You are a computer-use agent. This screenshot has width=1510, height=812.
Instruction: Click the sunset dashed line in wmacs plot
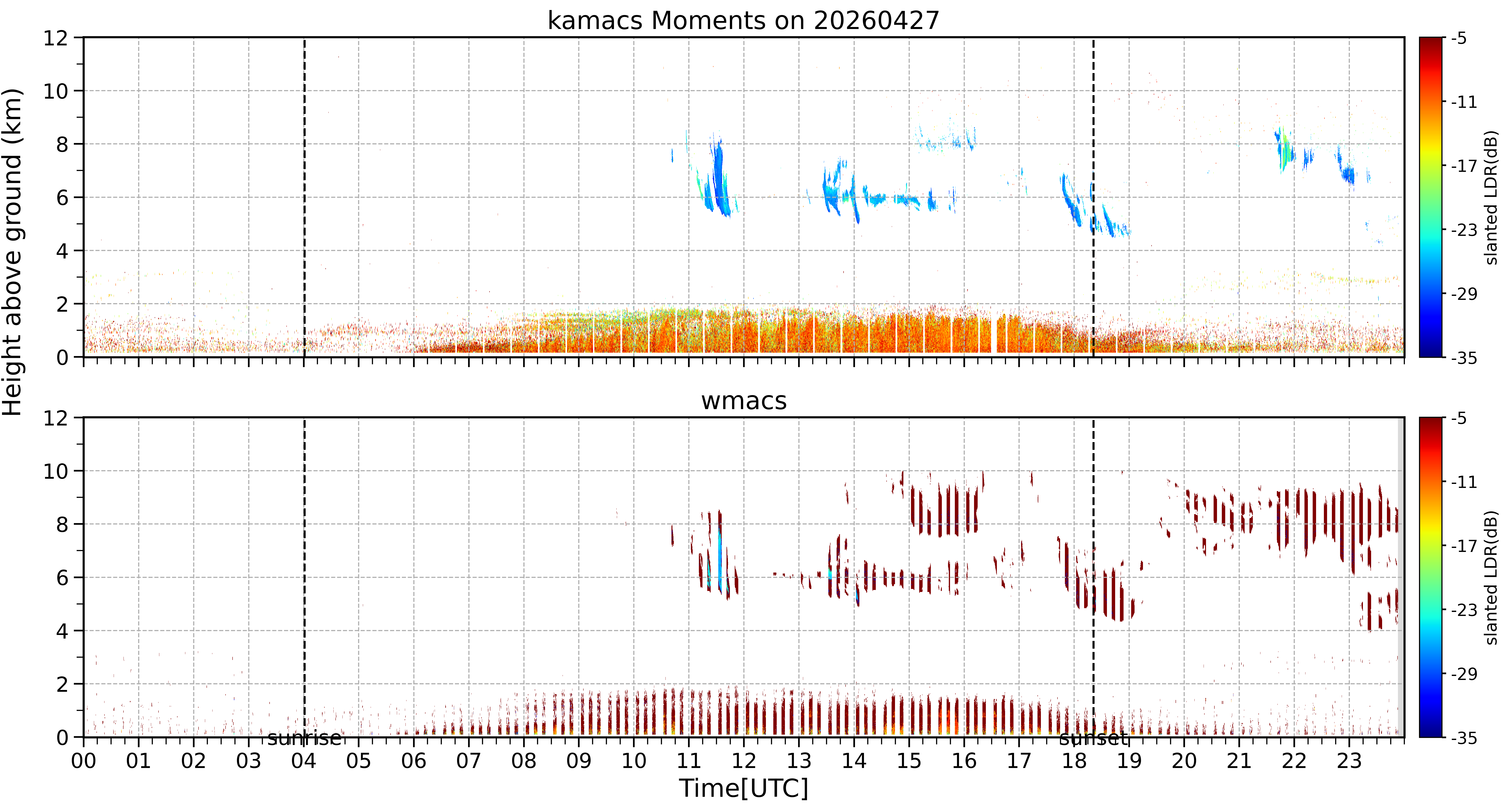1093,577
